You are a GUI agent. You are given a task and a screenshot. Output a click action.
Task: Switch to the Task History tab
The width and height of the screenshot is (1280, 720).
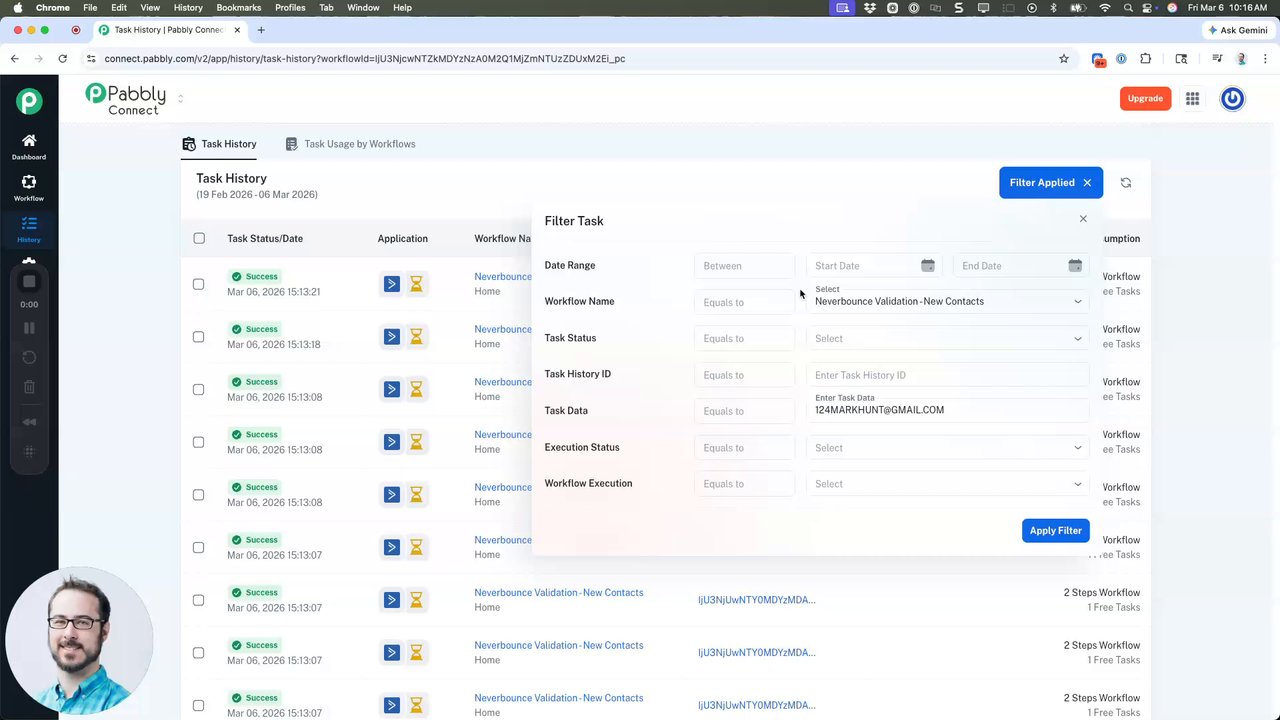tap(219, 144)
